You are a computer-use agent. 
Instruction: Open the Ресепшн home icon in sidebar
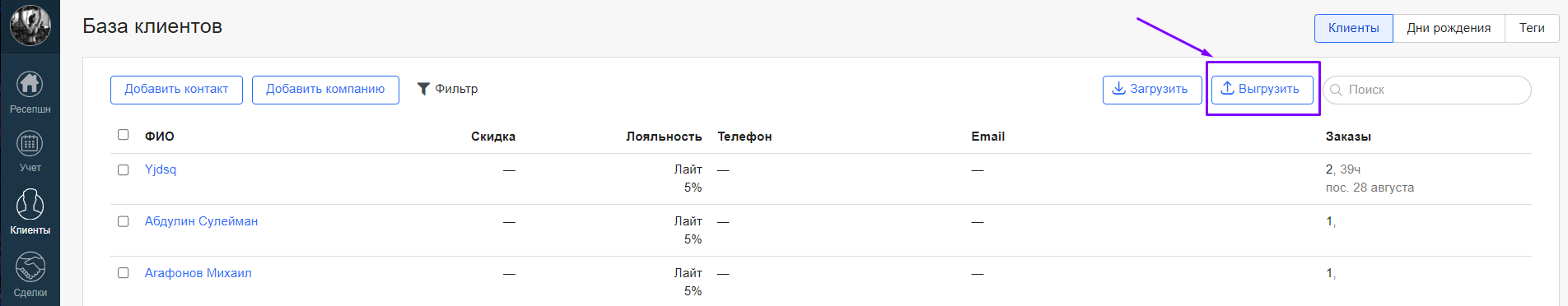30,84
